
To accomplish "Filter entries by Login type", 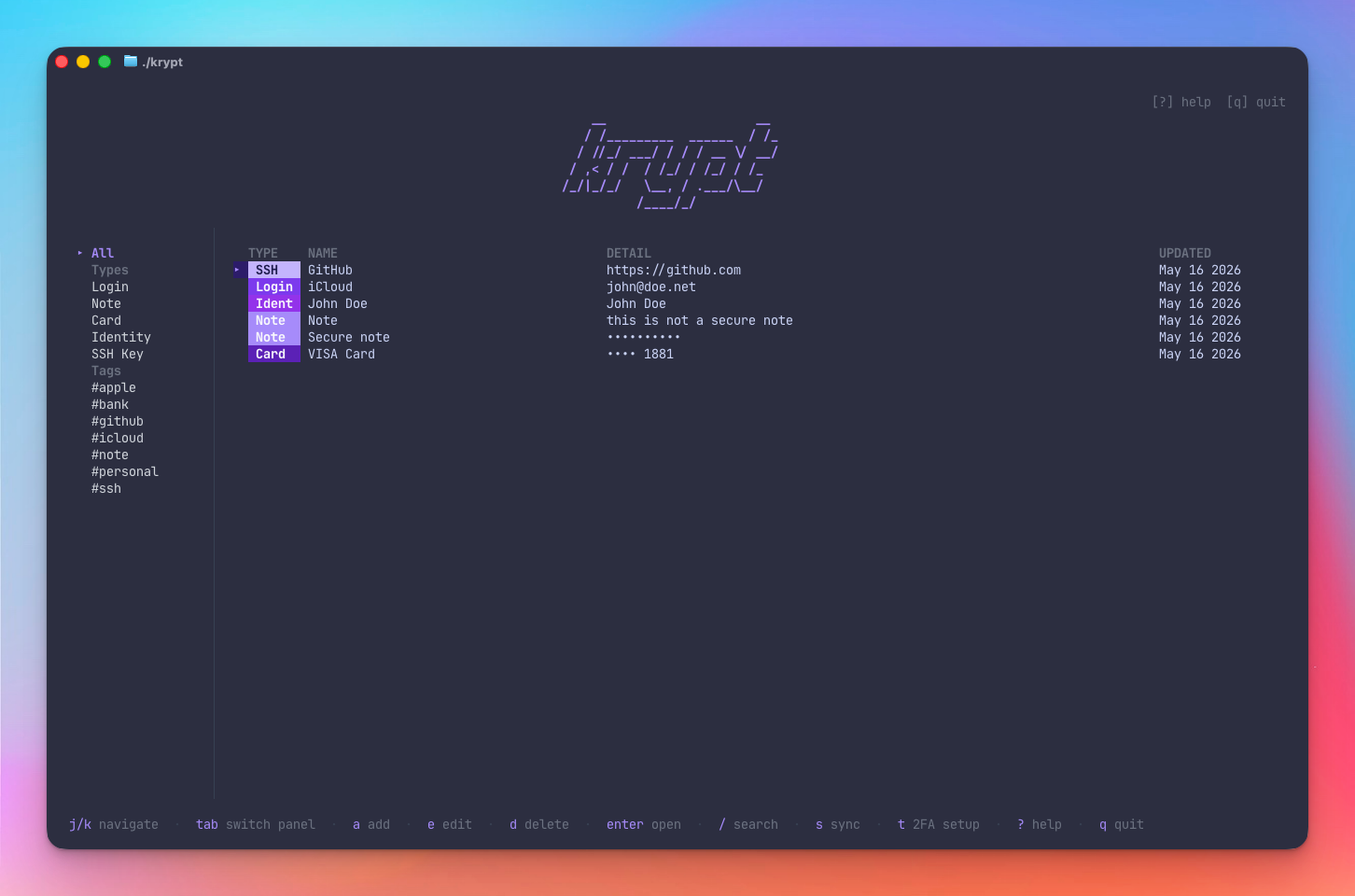I will [x=110, y=287].
